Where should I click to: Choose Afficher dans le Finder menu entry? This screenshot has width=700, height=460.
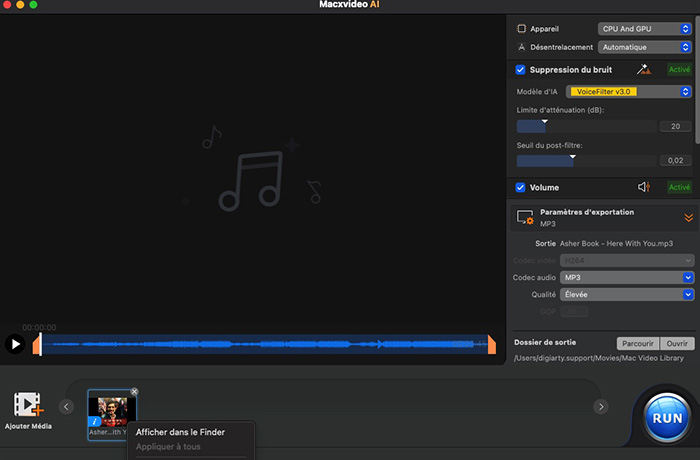point(180,432)
